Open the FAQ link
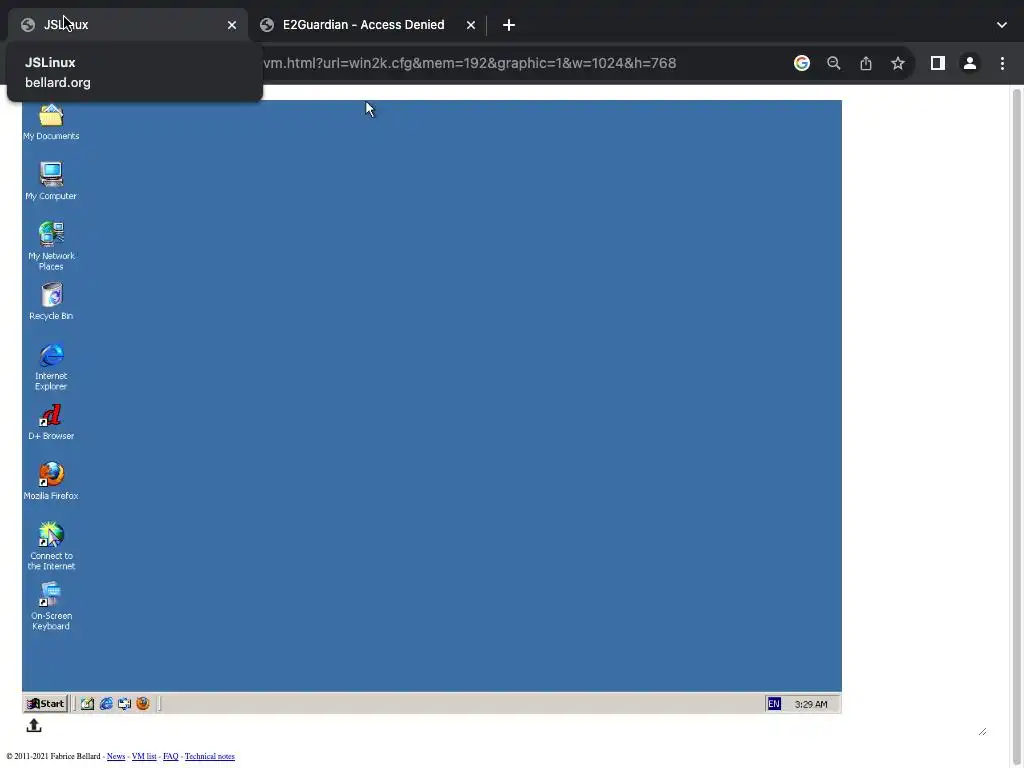This screenshot has width=1024, height=768. pos(170,756)
